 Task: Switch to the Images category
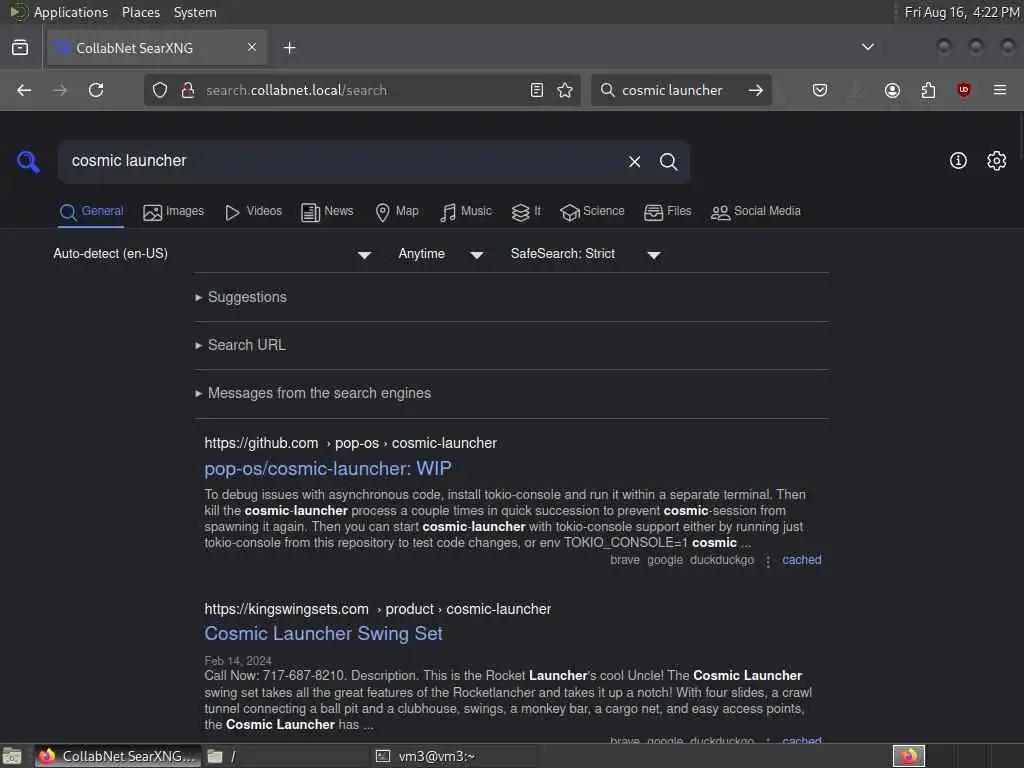click(174, 212)
